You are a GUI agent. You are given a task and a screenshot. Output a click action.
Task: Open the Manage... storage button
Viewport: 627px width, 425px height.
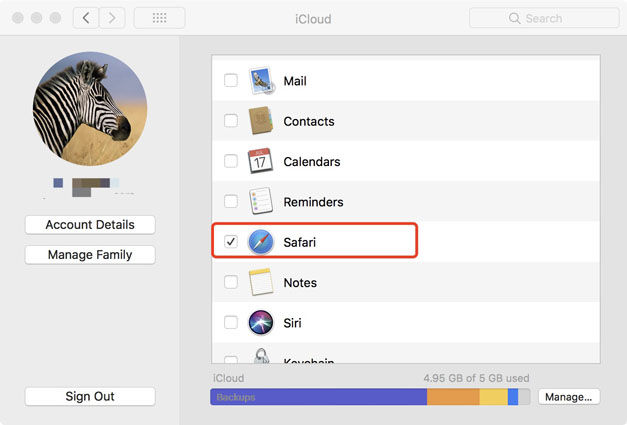click(x=569, y=397)
